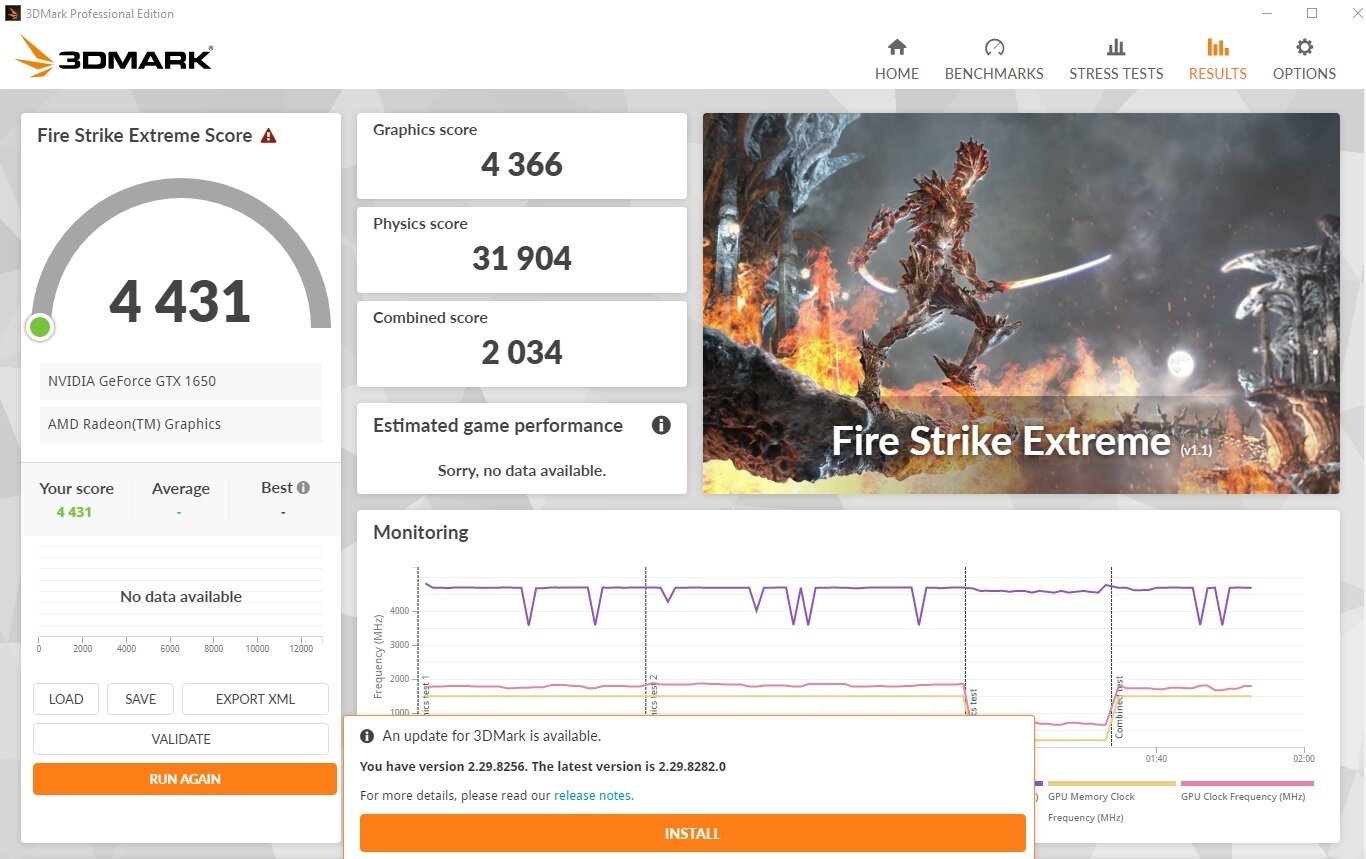Click the Graphics score value 4 366

[522, 164]
